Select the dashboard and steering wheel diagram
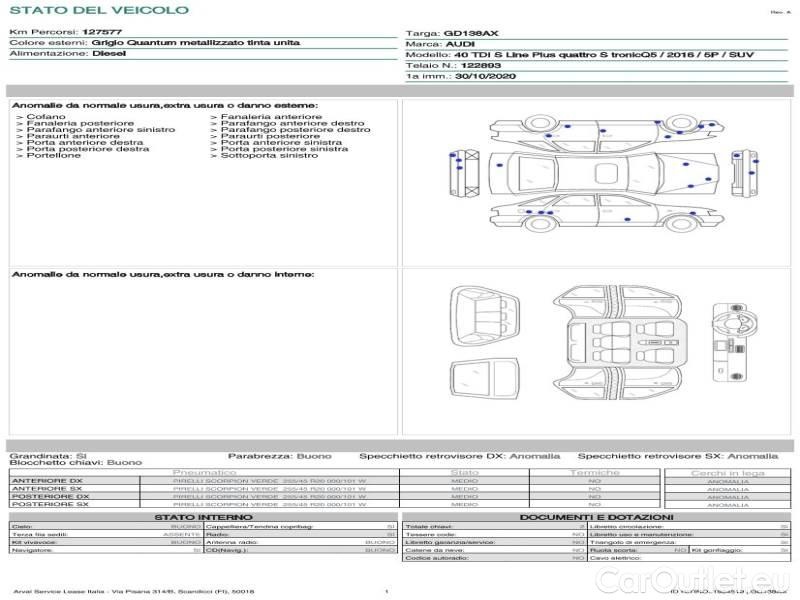Image resolution: width=800 pixels, height=600 pixels. (x=733, y=342)
